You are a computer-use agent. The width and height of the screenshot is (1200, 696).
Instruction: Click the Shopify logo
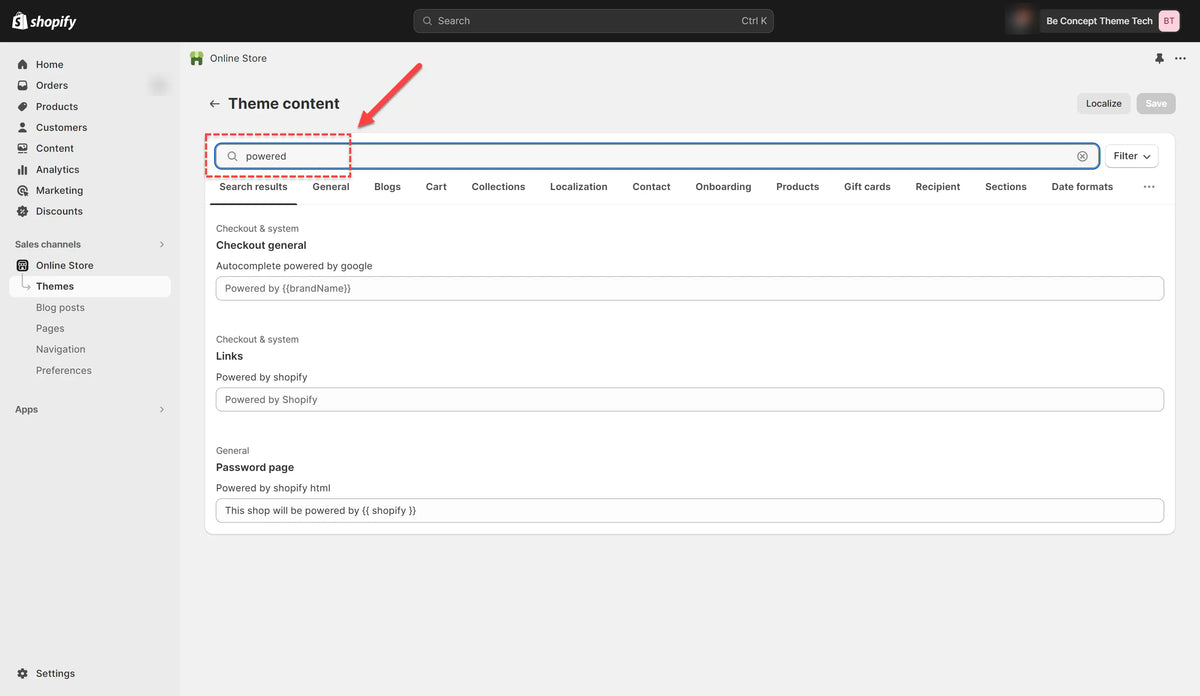pyautogui.click(x=44, y=21)
